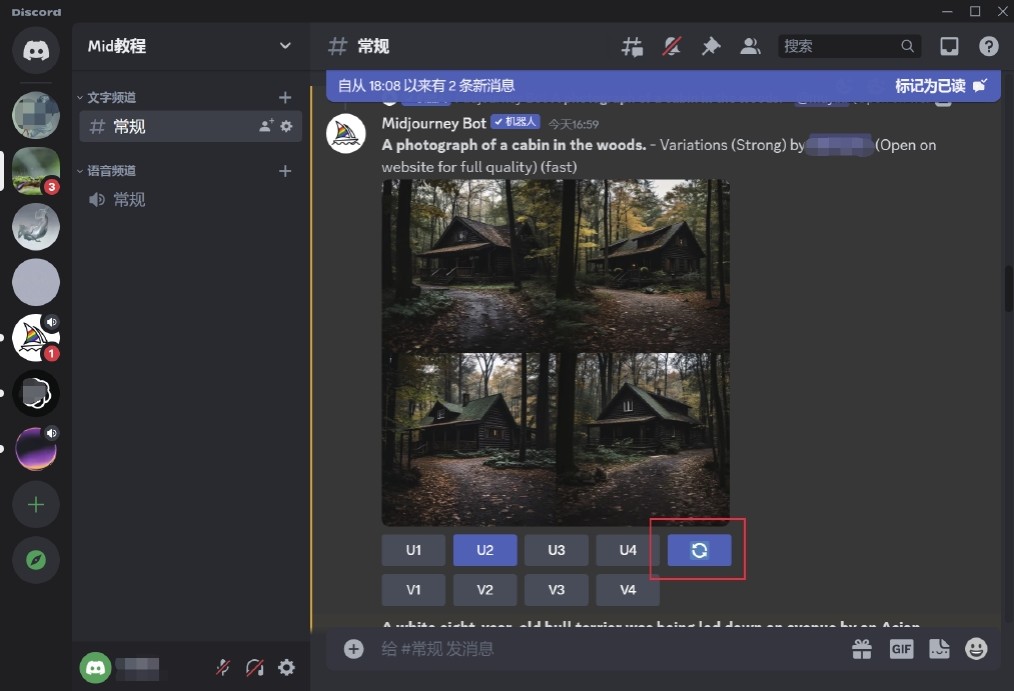The height and width of the screenshot is (691, 1014).
Task: Open the black swirl server icon
Action: point(36,393)
